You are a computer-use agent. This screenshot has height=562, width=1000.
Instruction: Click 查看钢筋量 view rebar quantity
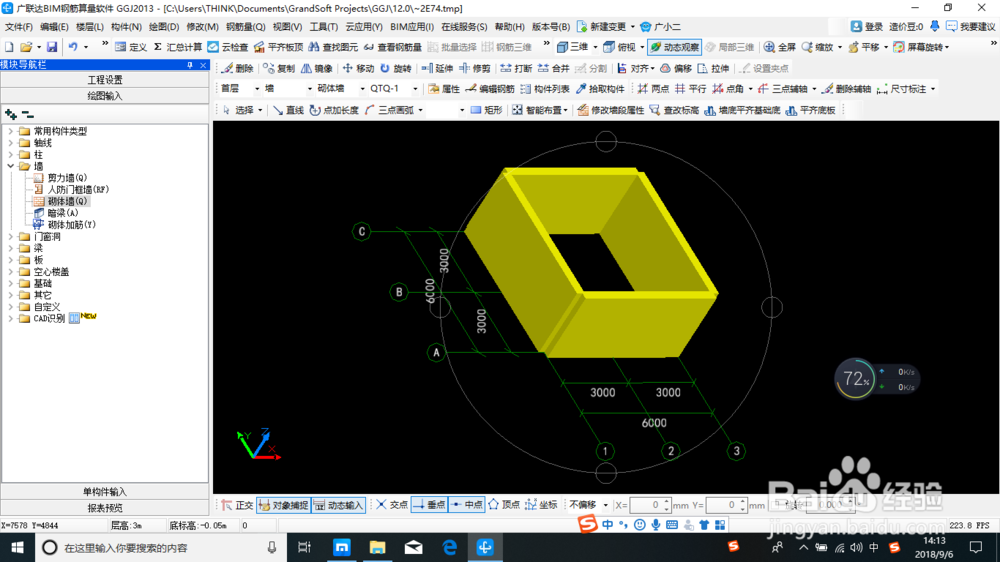point(392,47)
